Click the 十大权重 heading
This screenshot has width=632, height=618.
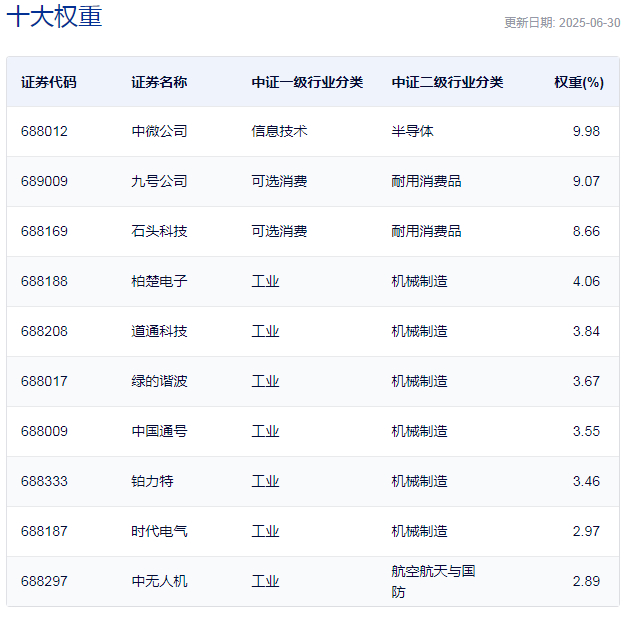coord(54,17)
